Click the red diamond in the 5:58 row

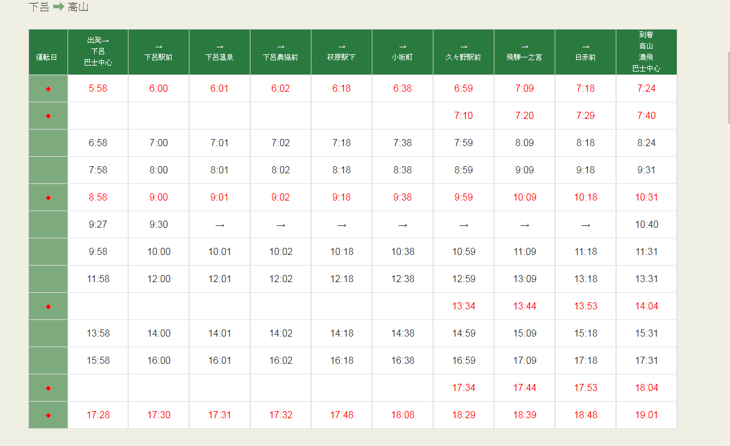pyautogui.click(x=48, y=89)
